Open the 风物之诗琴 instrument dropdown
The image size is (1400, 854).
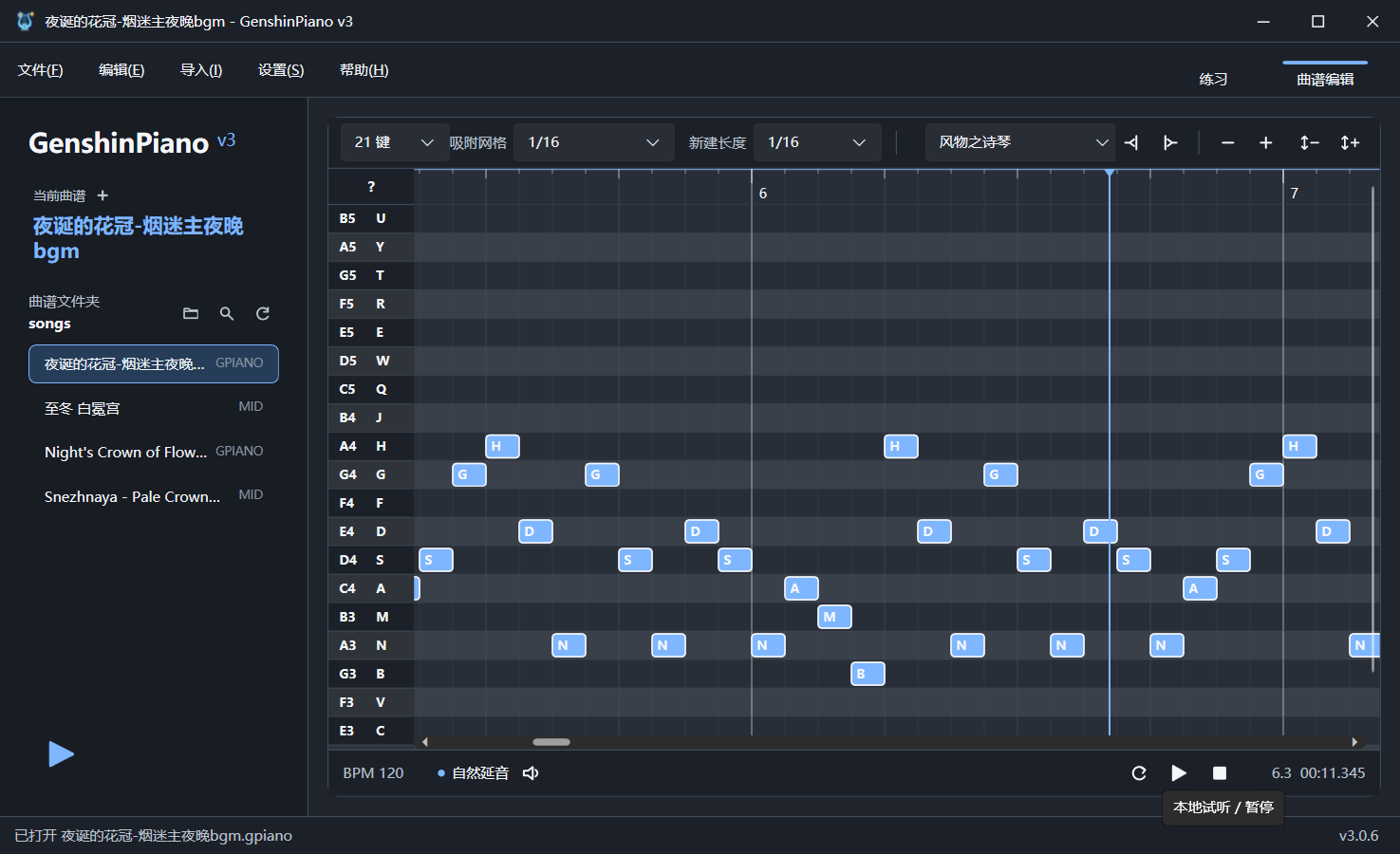[1020, 142]
